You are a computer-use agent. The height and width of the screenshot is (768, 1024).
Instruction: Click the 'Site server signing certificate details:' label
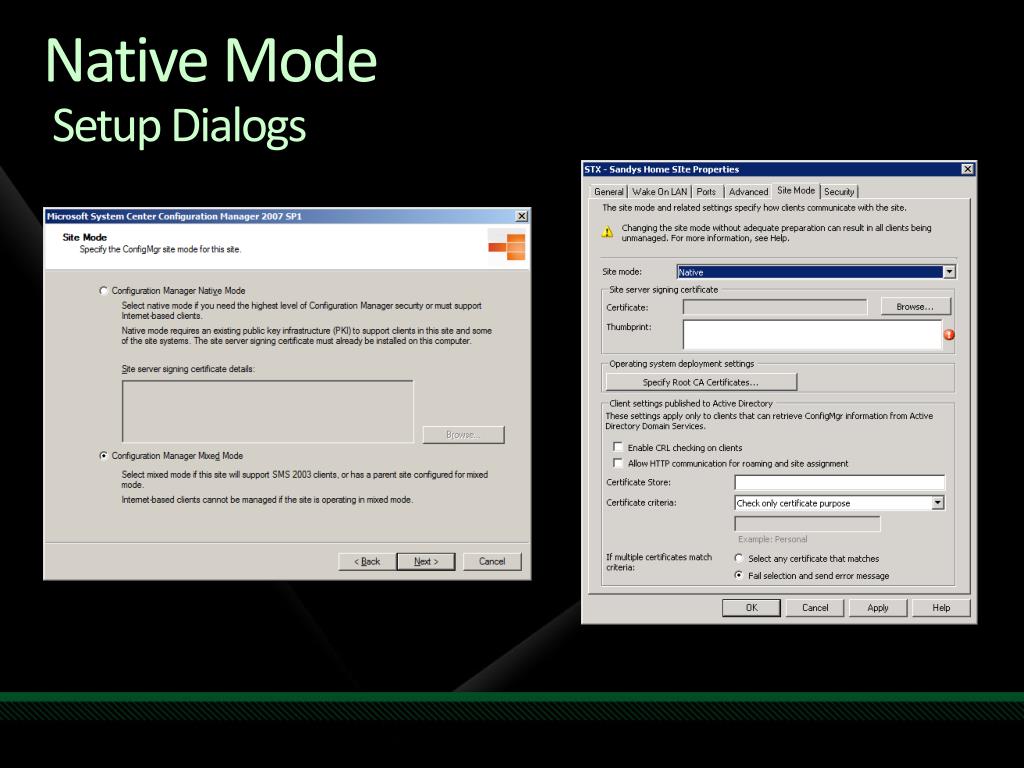click(188, 369)
